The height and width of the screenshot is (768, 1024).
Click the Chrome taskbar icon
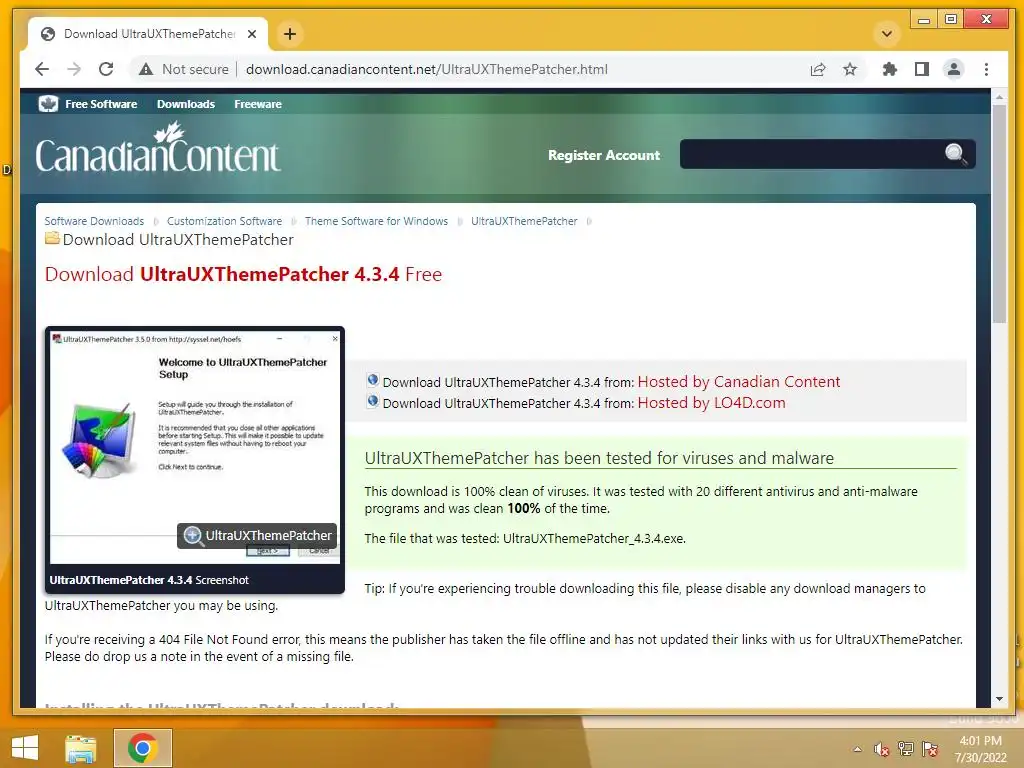[142, 748]
